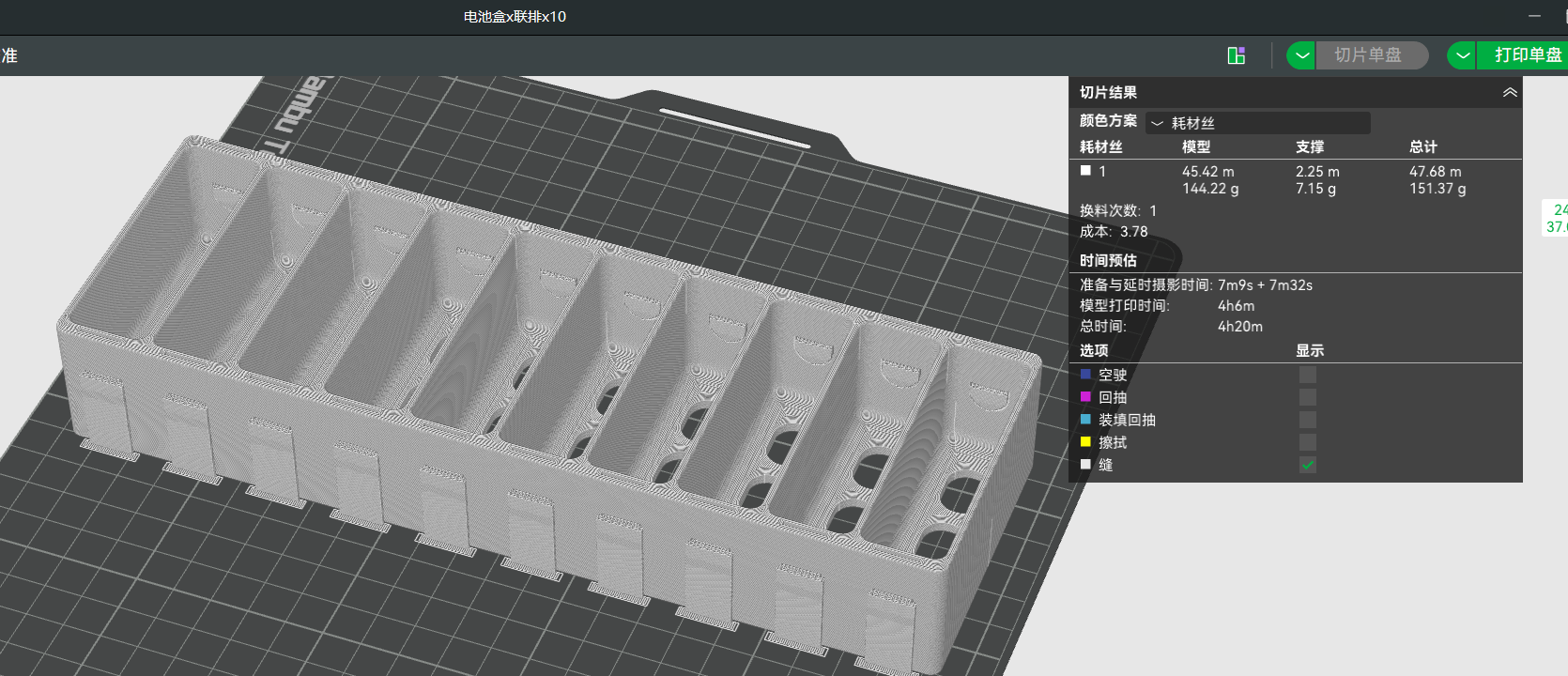
Task: Toggle the 空驶 display checkbox
Action: [1308, 375]
